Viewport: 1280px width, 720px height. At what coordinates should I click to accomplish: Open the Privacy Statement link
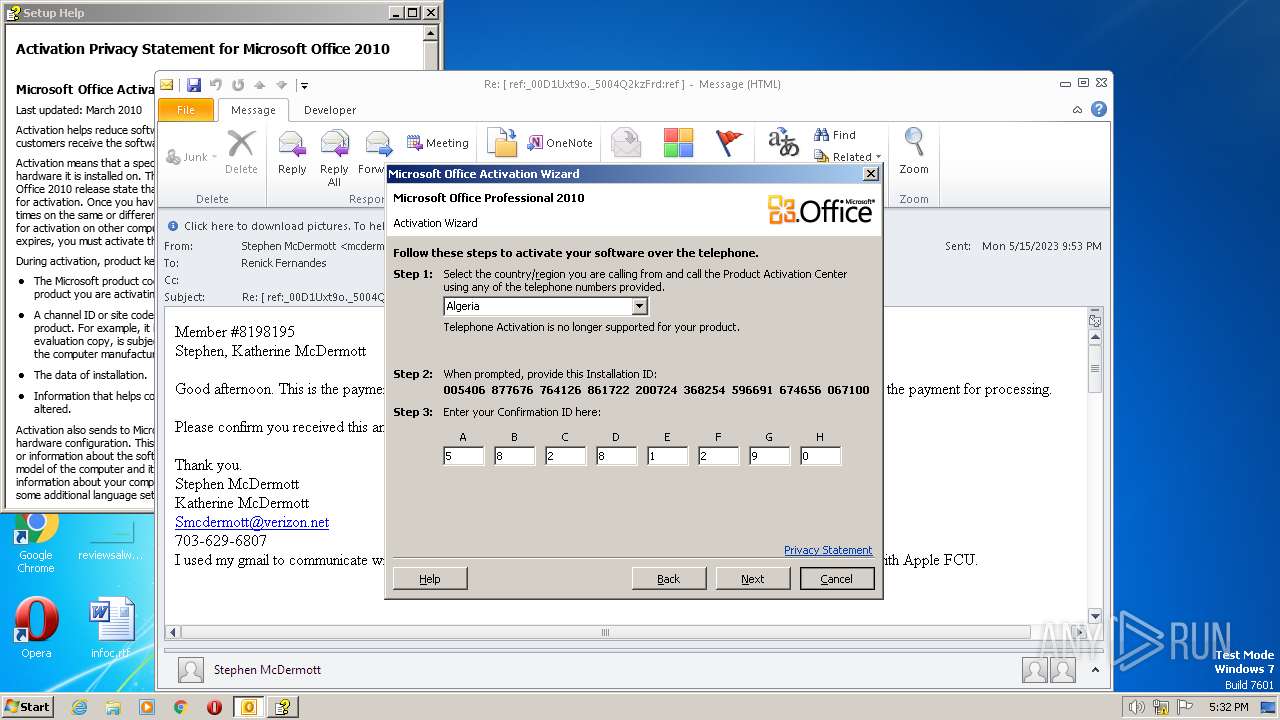pyautogui.click(x=828, y=550)
